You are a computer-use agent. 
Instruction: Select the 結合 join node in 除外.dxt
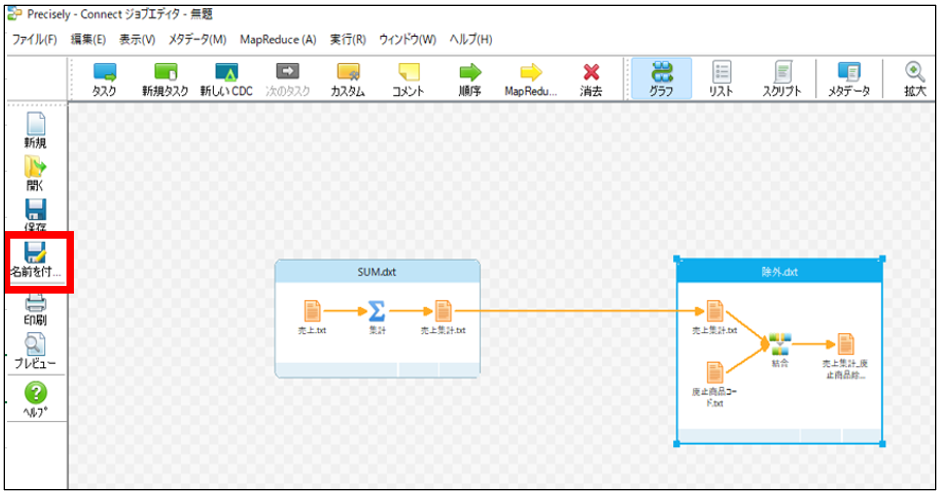[778, 344]
